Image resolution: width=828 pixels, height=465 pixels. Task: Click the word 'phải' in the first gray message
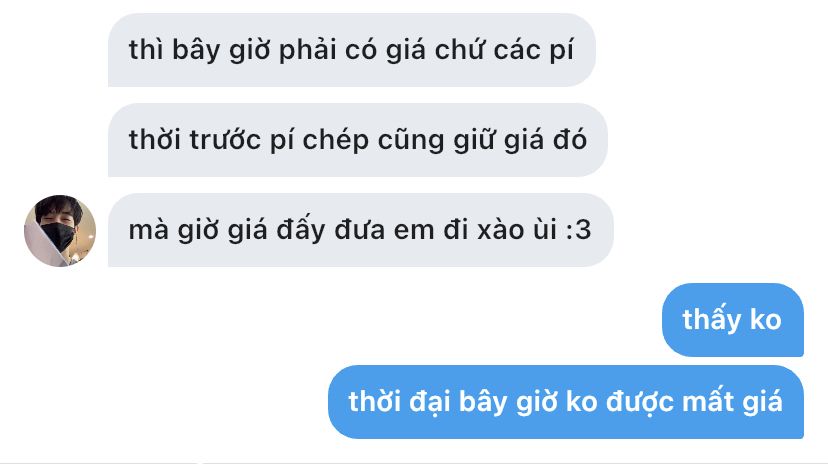307,51
